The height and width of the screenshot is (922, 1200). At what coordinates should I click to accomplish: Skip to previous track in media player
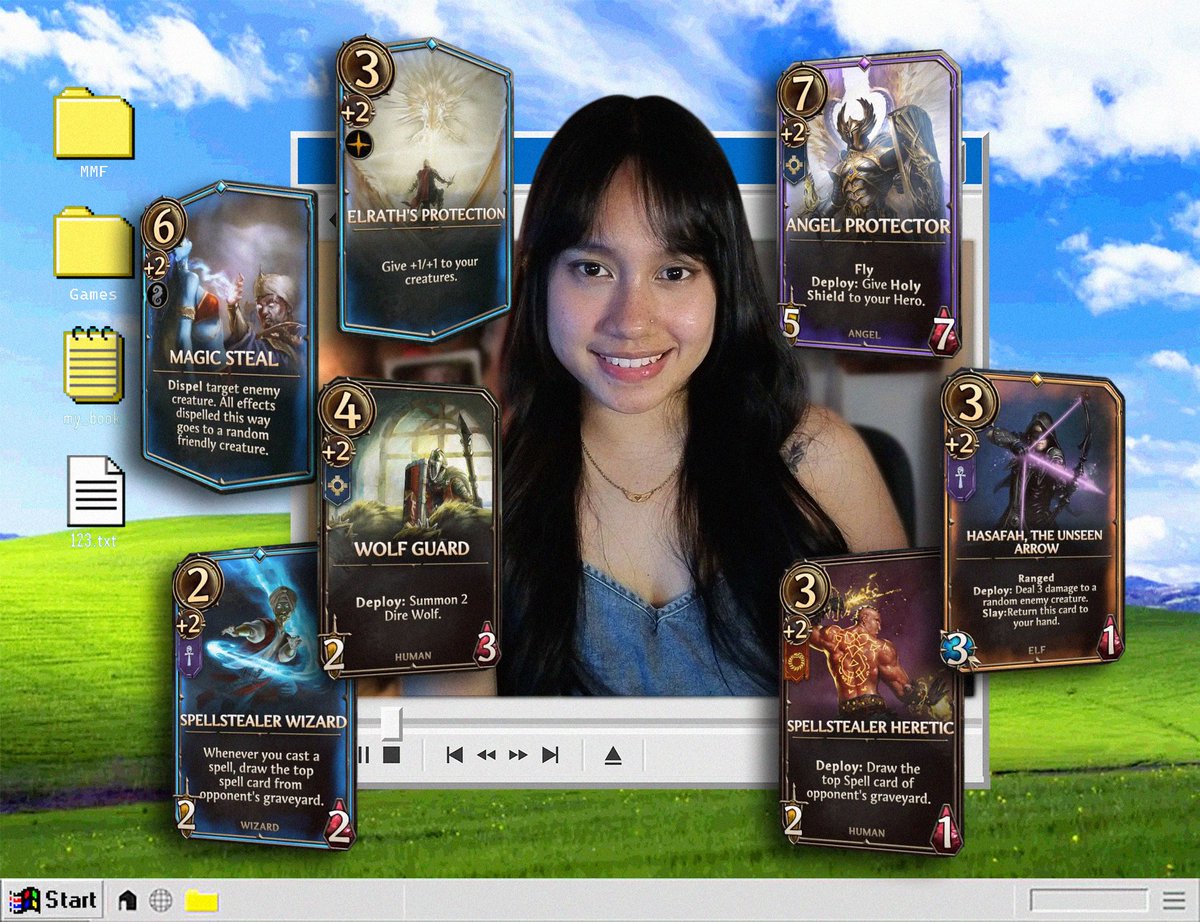[x=454, y=755]
